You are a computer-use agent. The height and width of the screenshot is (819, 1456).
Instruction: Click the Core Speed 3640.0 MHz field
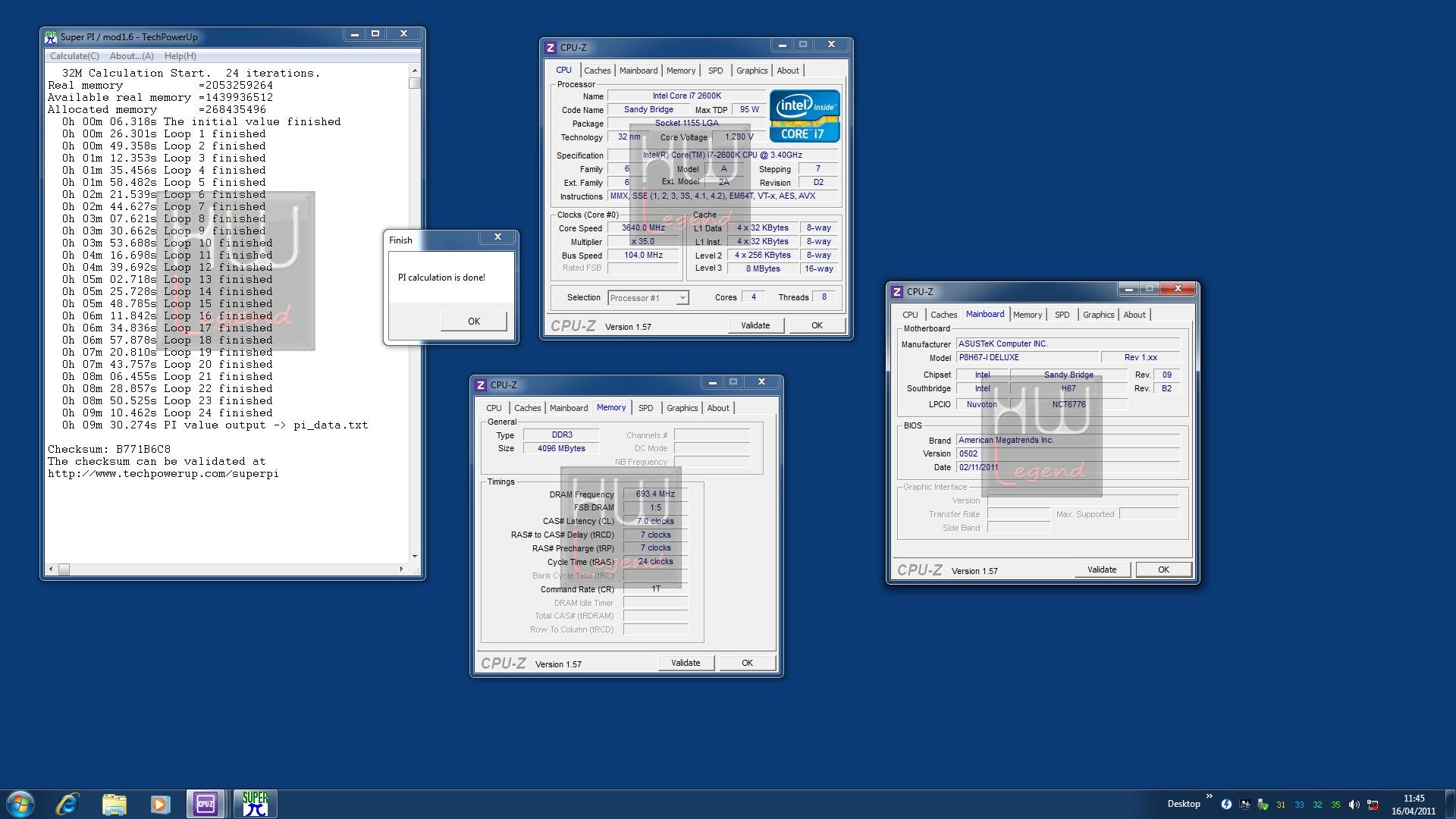click(x=643, y=228)
